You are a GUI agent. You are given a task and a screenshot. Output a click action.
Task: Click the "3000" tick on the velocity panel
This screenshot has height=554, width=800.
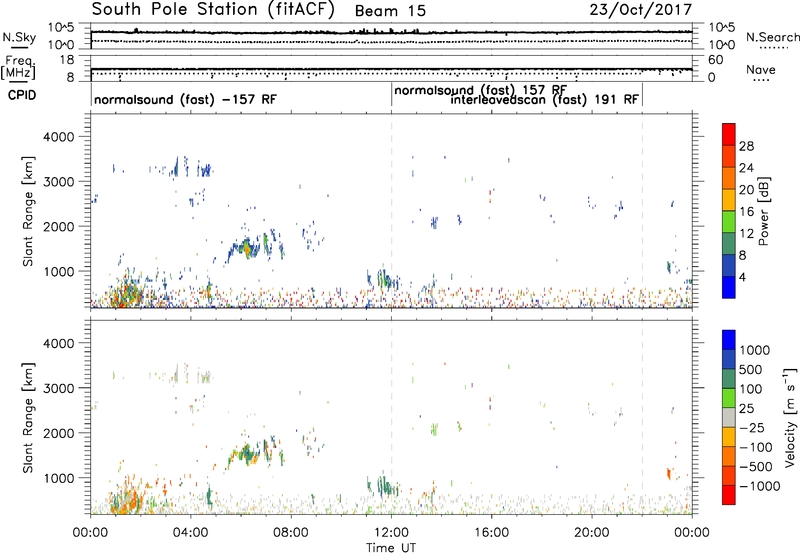coord(58,388)
